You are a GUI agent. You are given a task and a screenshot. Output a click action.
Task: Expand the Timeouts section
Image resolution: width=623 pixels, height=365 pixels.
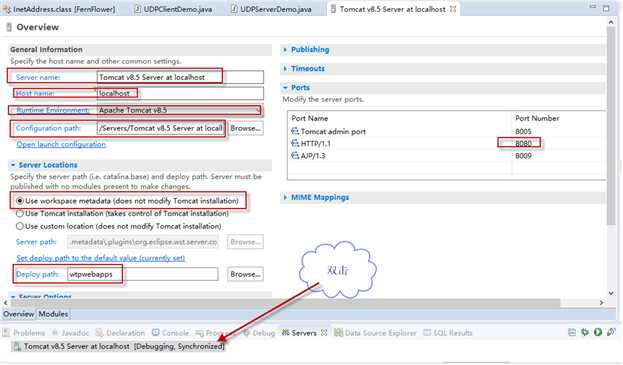click(x=285, y=68)
